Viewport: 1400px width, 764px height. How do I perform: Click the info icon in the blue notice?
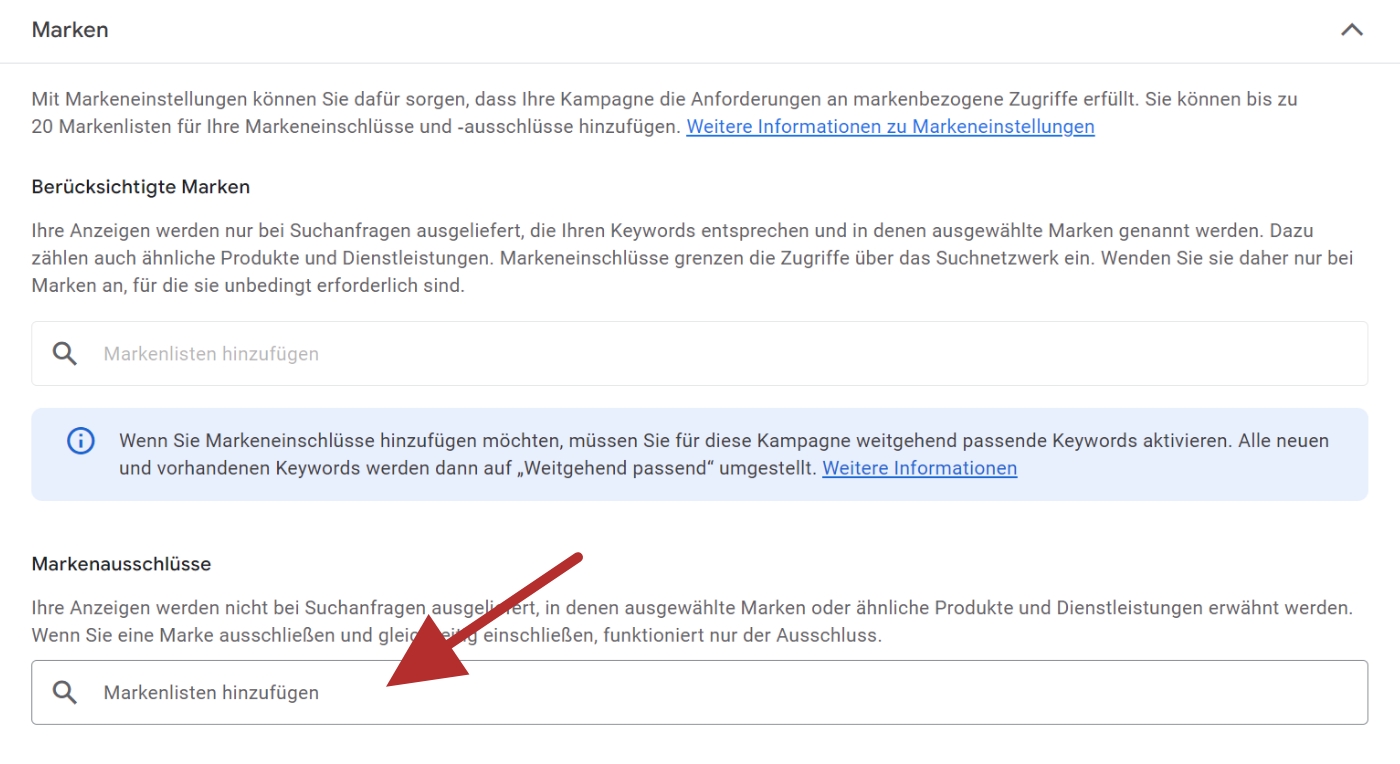click(x=80, y=441)
